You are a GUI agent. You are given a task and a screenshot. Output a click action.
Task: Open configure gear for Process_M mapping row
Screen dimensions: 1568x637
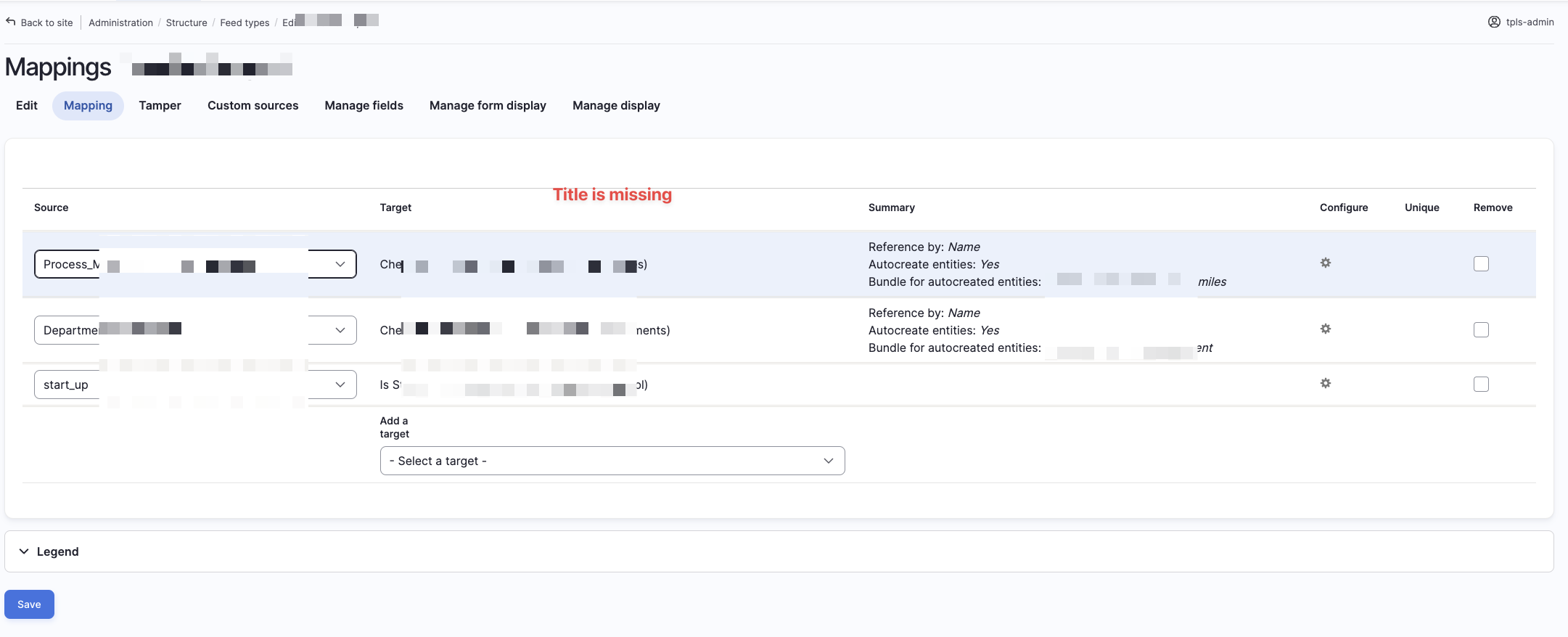[1325, 263]
